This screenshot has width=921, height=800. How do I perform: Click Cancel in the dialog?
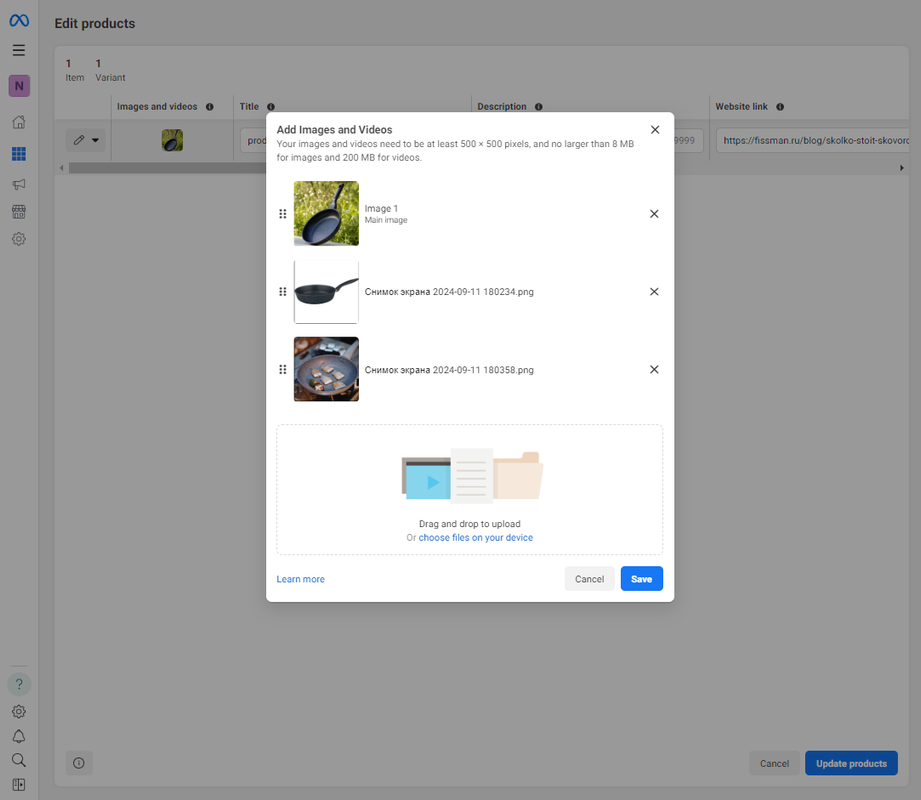[589, 579]
